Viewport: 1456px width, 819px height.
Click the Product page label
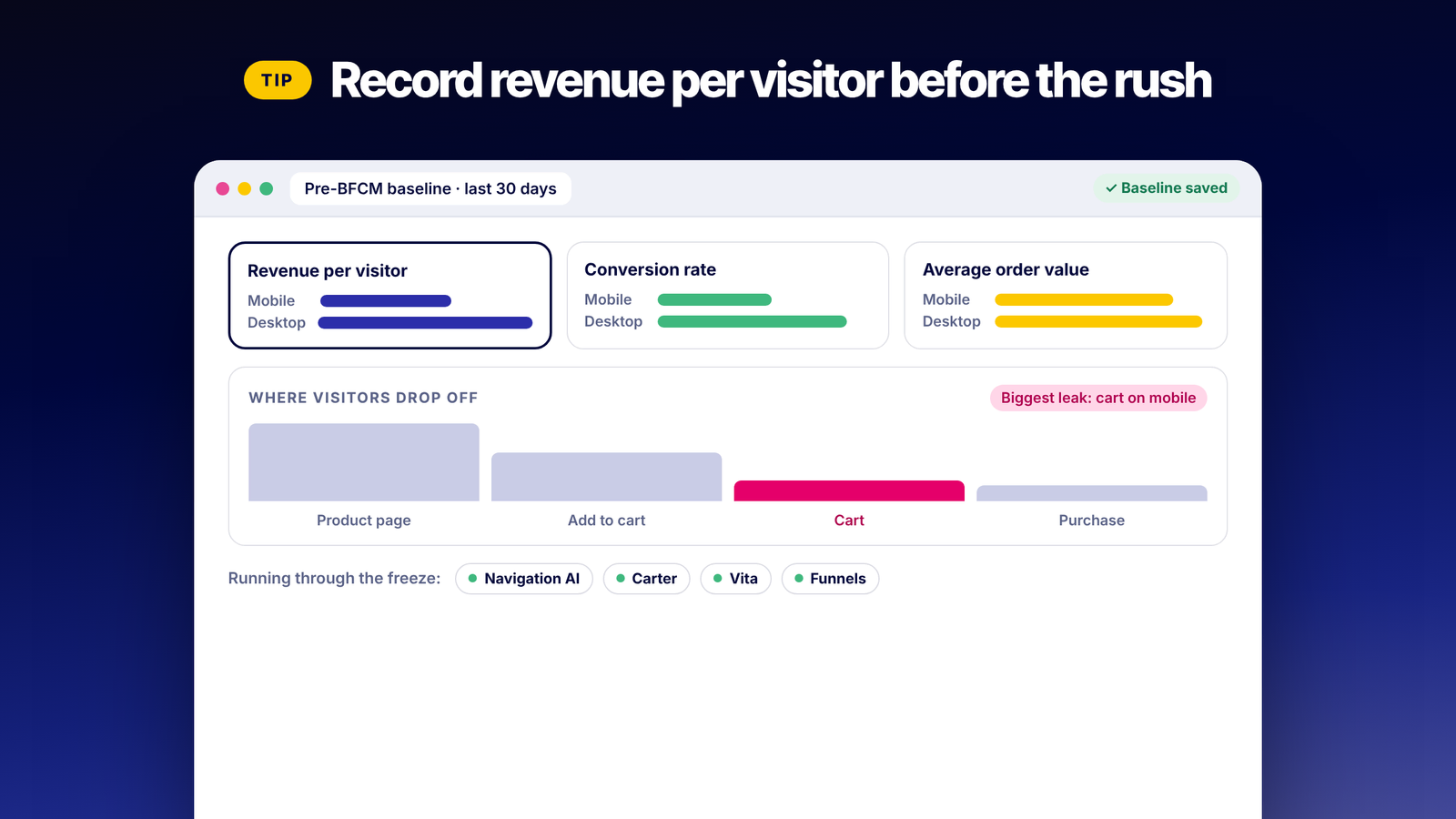pos(364,521)
